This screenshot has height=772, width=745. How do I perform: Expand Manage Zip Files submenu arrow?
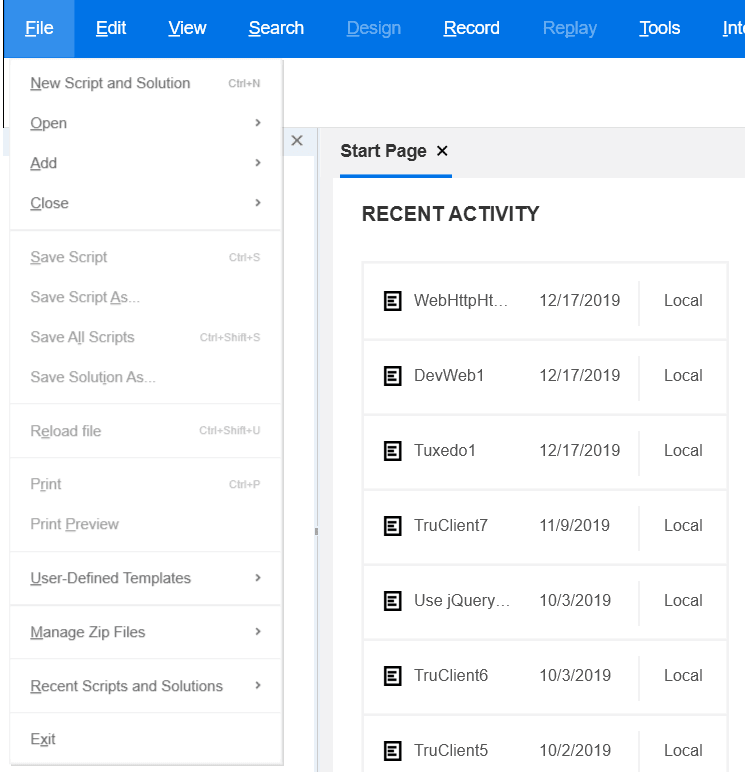258,631
